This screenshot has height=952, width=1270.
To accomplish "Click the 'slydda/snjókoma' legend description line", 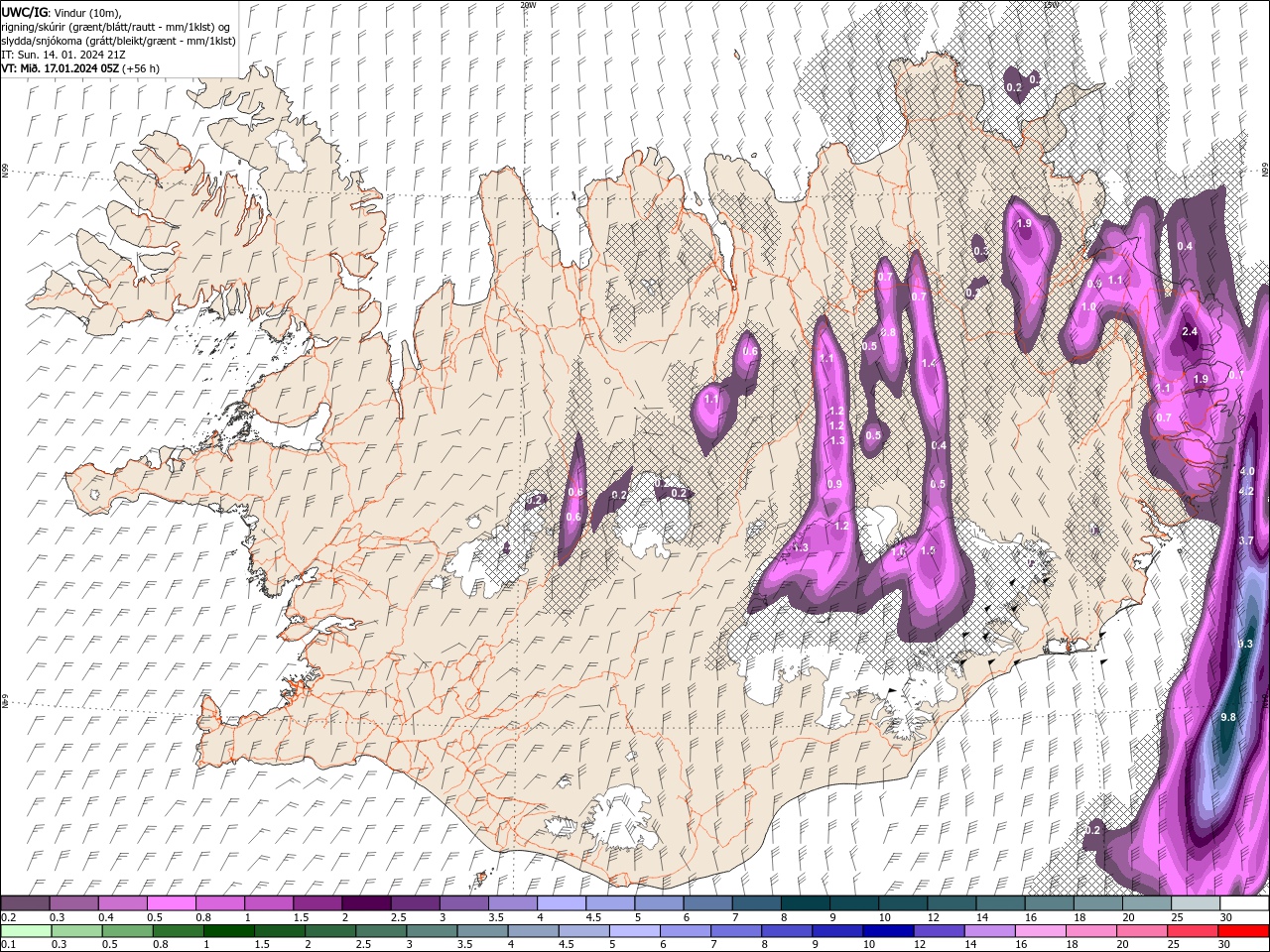I will [119, 41].
